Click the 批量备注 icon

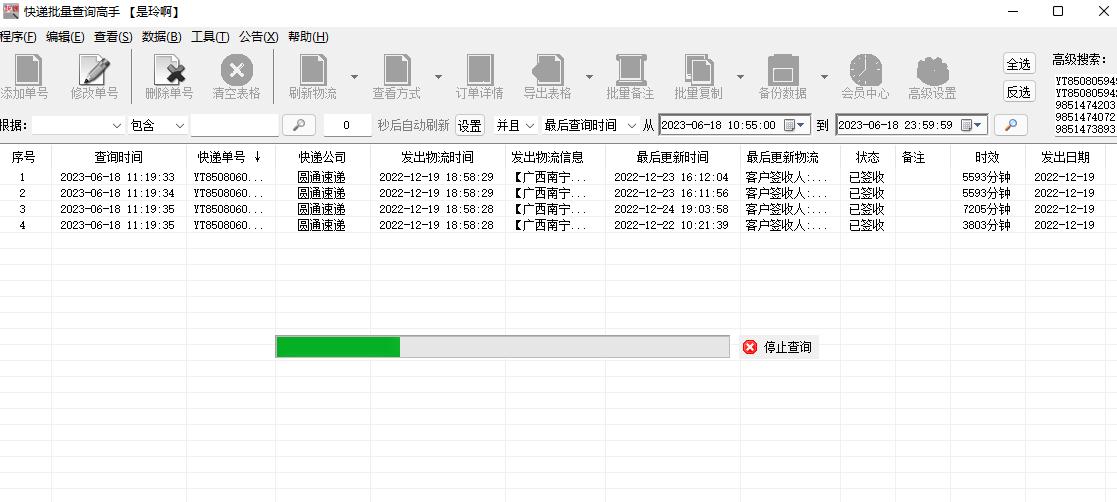point(630,70)
